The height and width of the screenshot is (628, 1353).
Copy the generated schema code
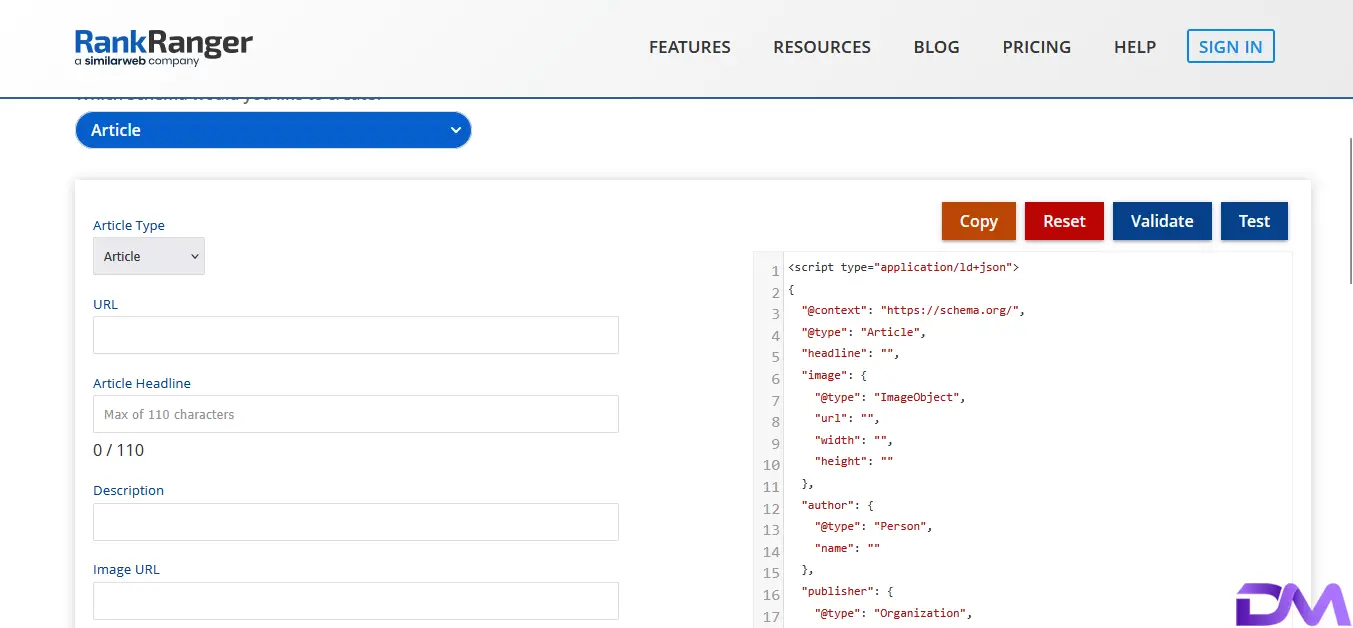[x=978, y=221]
